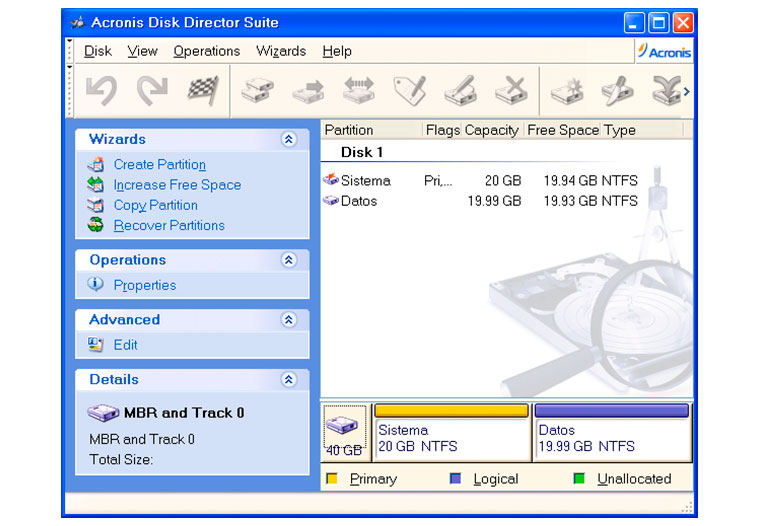Screen dimensions: 760x526
Task: Open the View menu
Action: pos(142,51)
